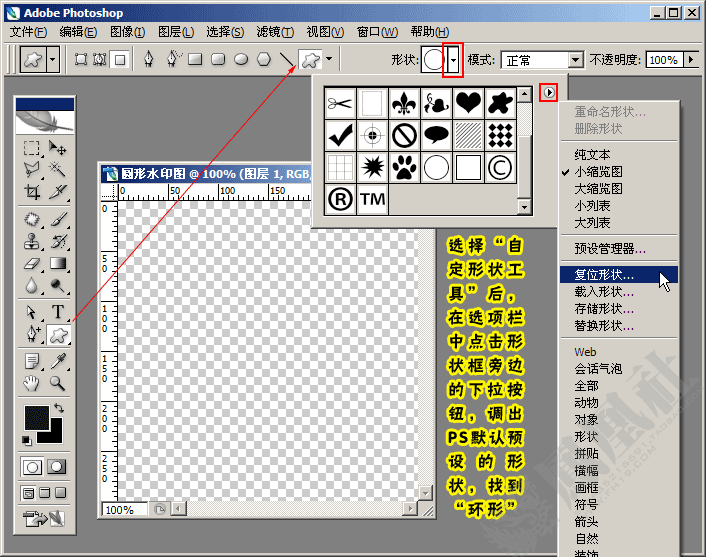706x557 pixels.
Task: Select the Polygonal Lasso tool
Action: (x=32, y=170)
